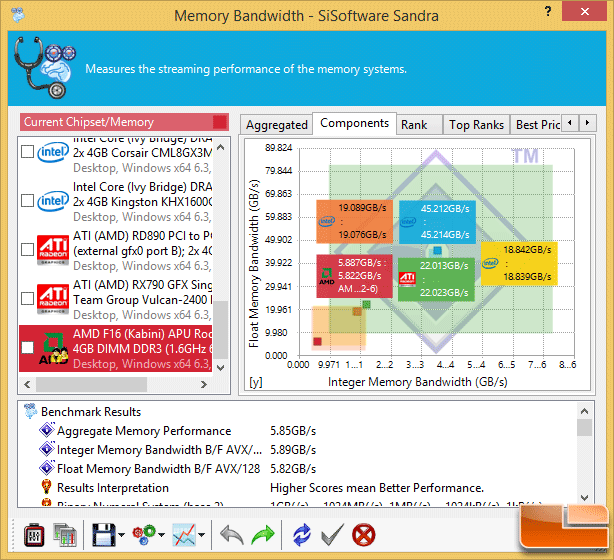Tick the ATI RD890 checkbox
The height and width of the screenshot is (560, 614).
pyautogui.click(x=27, y=249)
